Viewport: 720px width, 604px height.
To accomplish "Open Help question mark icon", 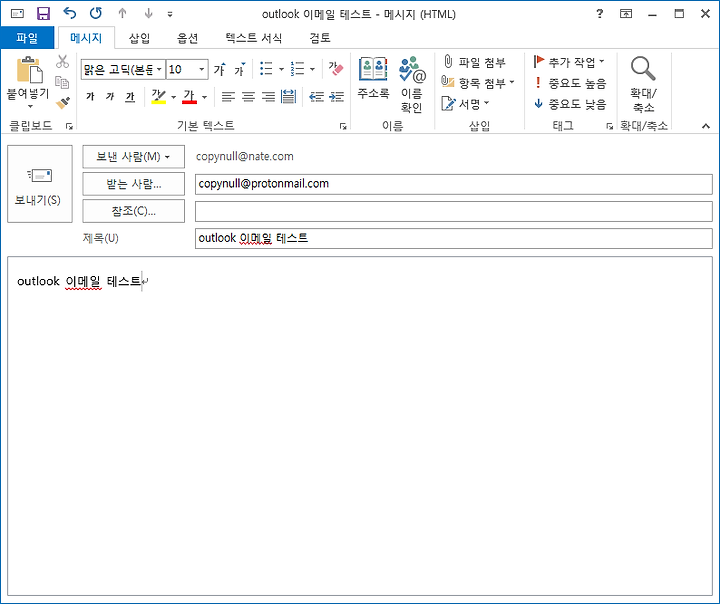I will coord(599,14).
